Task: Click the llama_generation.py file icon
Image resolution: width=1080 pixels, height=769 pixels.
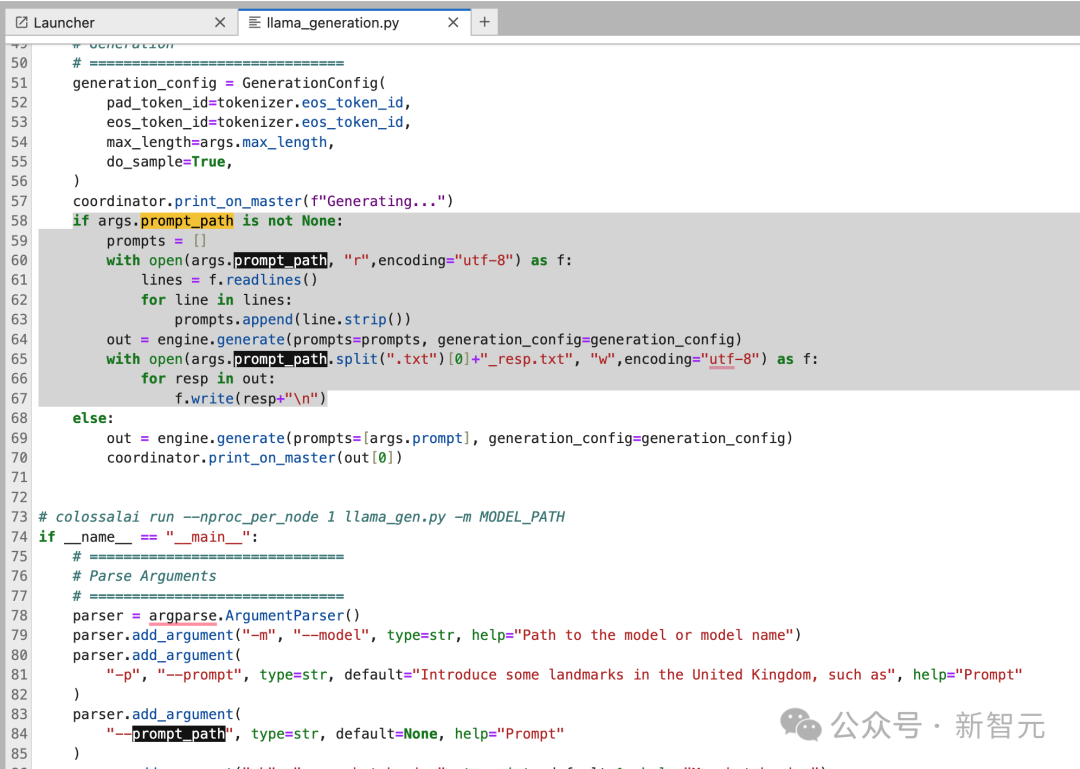Action: [x=254, y=23]
